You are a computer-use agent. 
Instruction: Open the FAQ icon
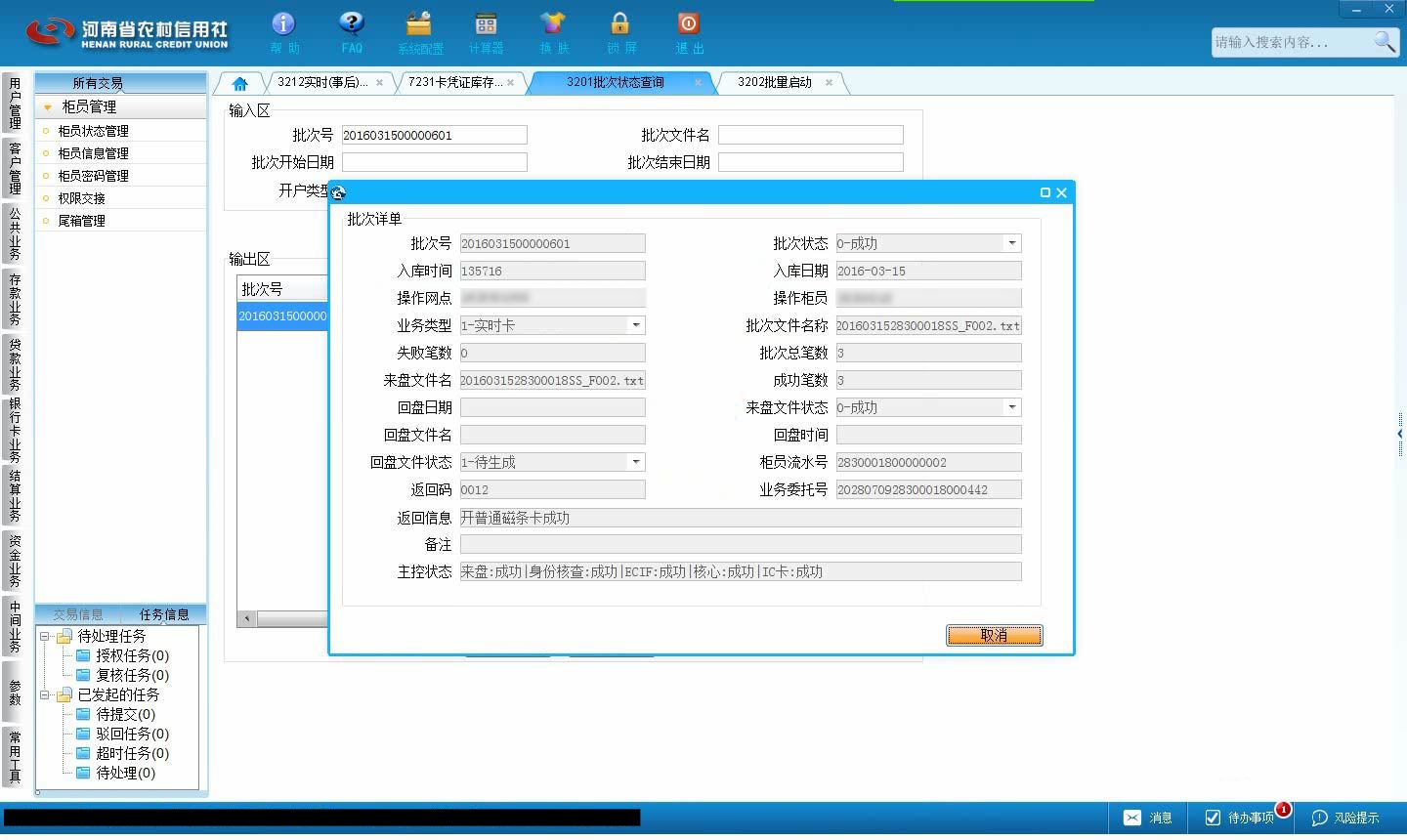[352, 32]
